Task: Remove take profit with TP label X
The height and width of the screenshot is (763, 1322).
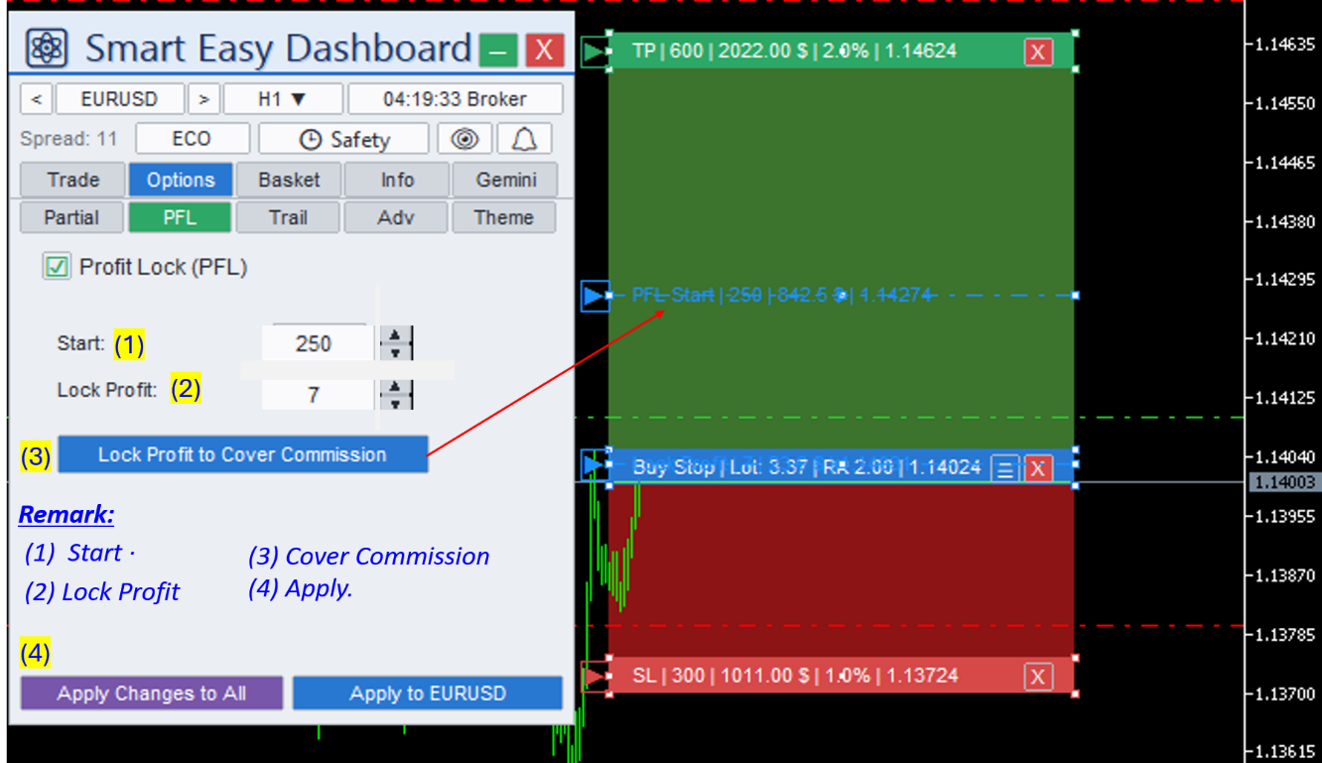Action: (1038, 52)
